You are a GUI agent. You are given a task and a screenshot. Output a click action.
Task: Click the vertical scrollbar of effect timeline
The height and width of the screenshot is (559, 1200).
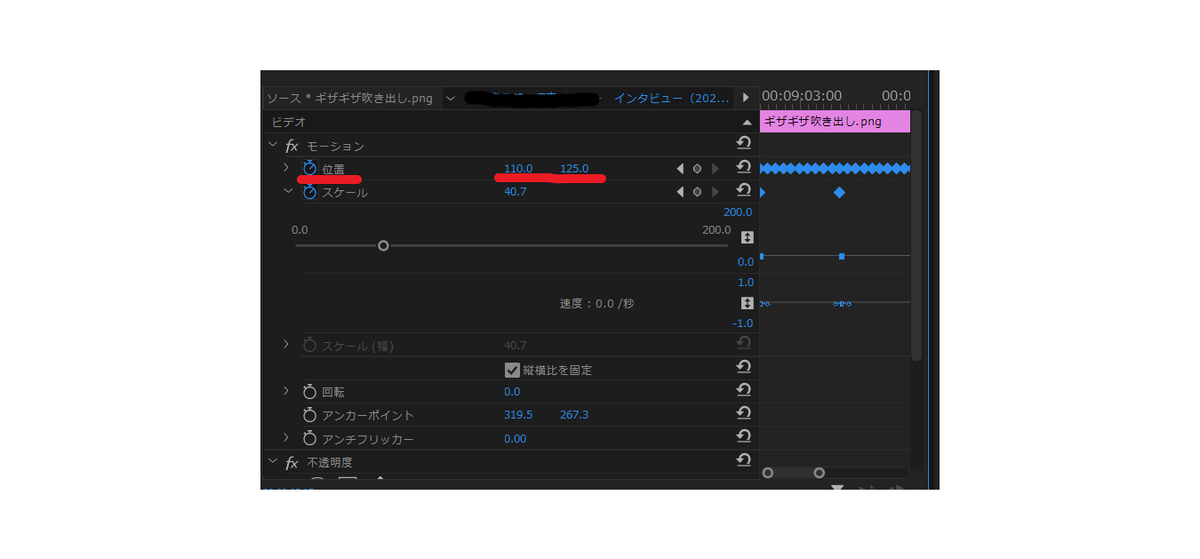click(x=917, y=235)
